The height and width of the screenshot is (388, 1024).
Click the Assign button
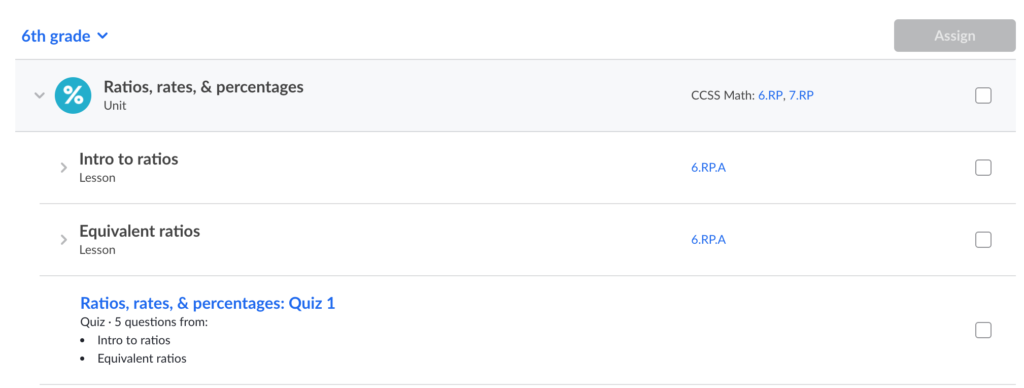pyautogui.click(x=954, y=36)
